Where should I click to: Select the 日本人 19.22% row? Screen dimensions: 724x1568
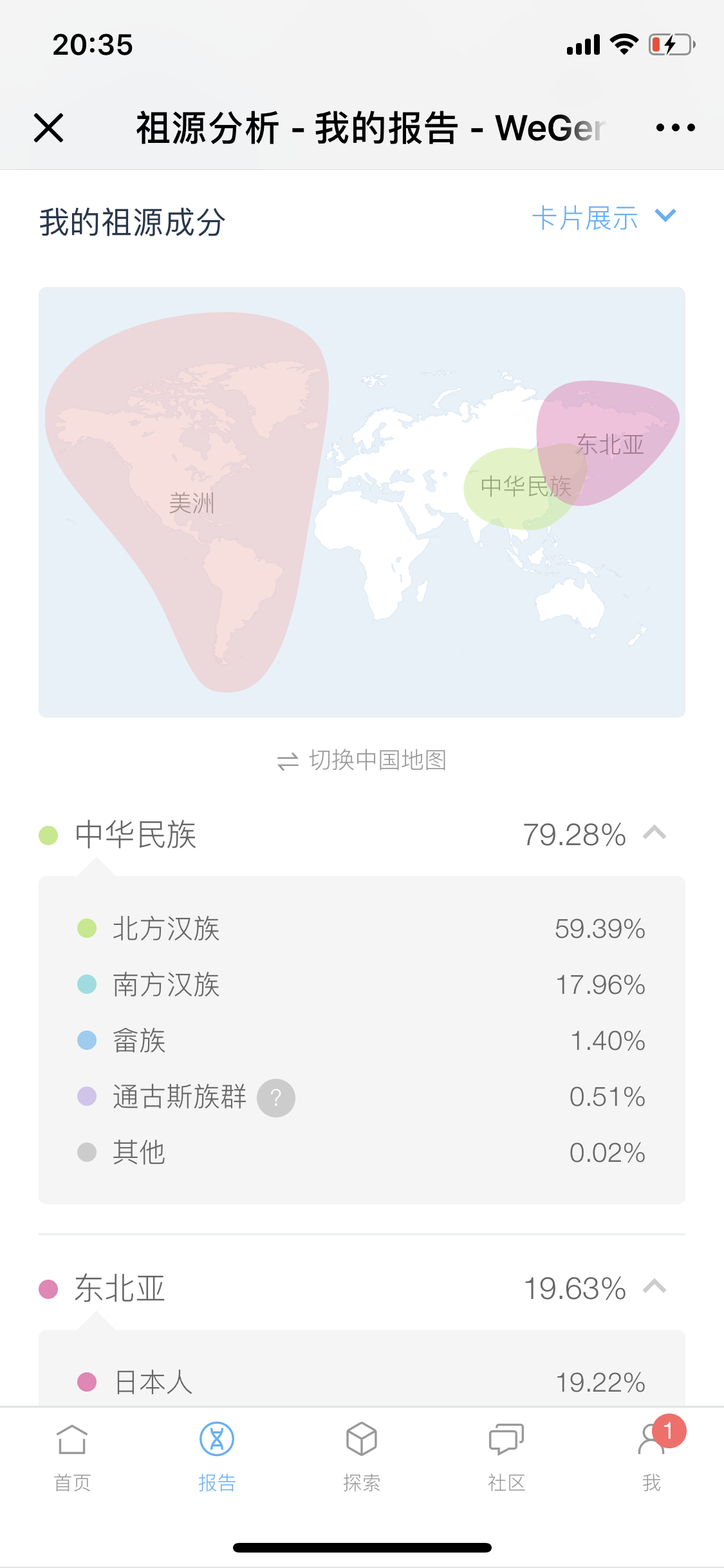(x=362, y=1382)
